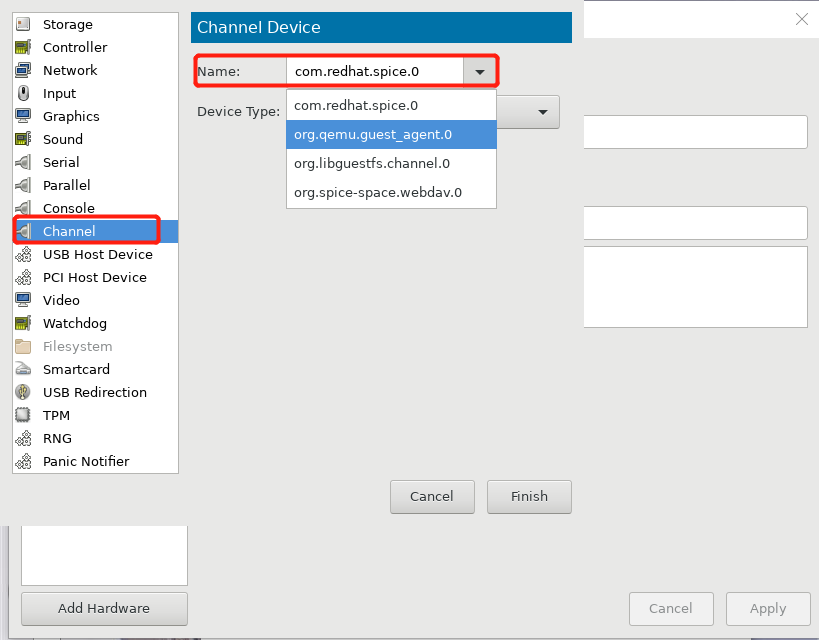The image size is (819, 640).
Task: Edit the Name text entry field
Action: click(375, 72)
